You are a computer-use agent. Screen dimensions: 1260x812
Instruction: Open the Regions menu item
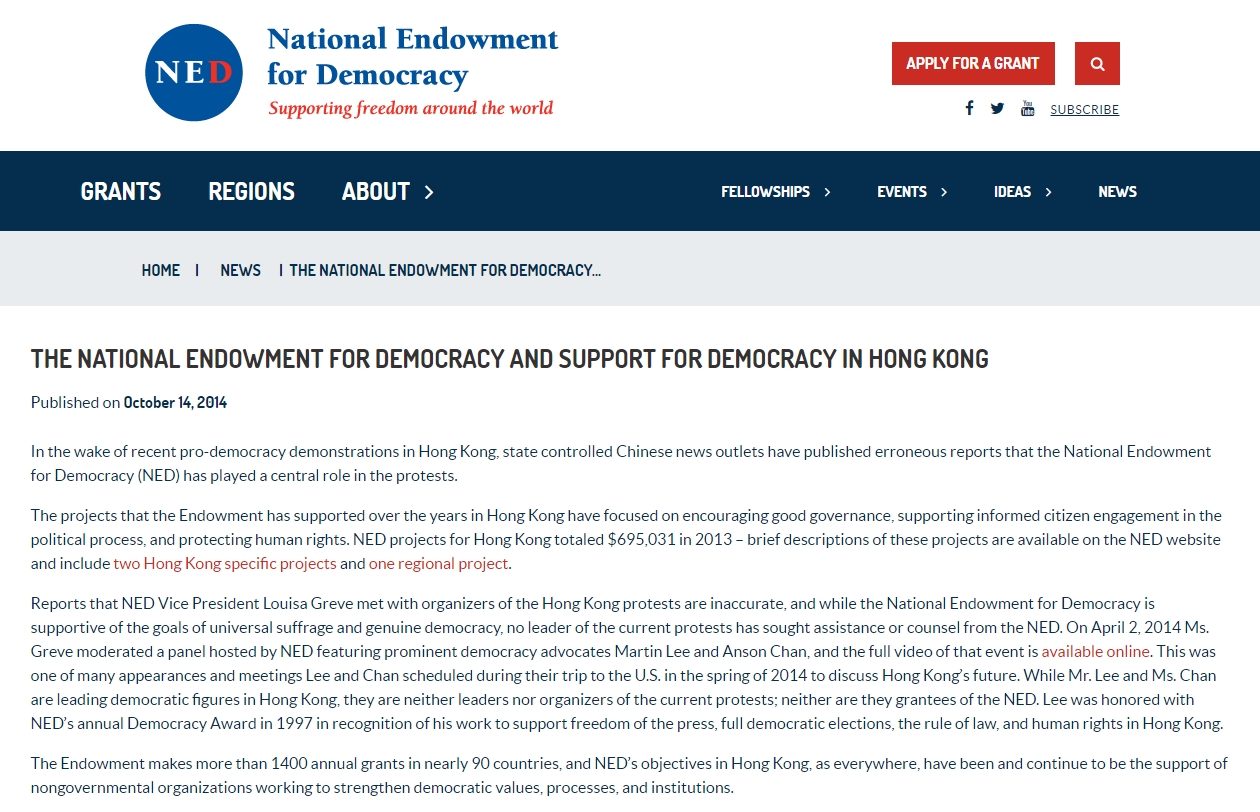251,191
